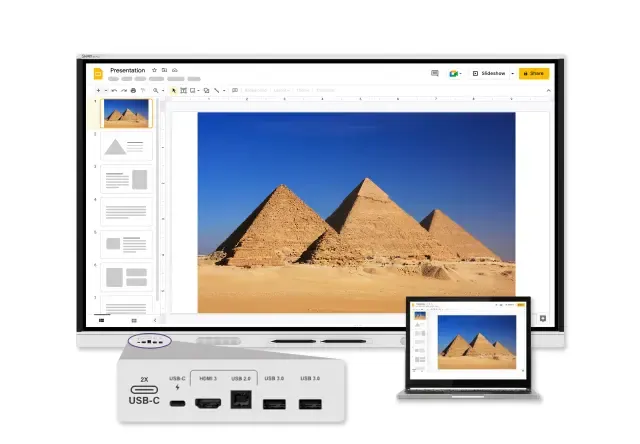Click the Print icon in toolbar
The width and height of the screenshot is (640, 444).
pyautogui.click(x=133, y=90)
